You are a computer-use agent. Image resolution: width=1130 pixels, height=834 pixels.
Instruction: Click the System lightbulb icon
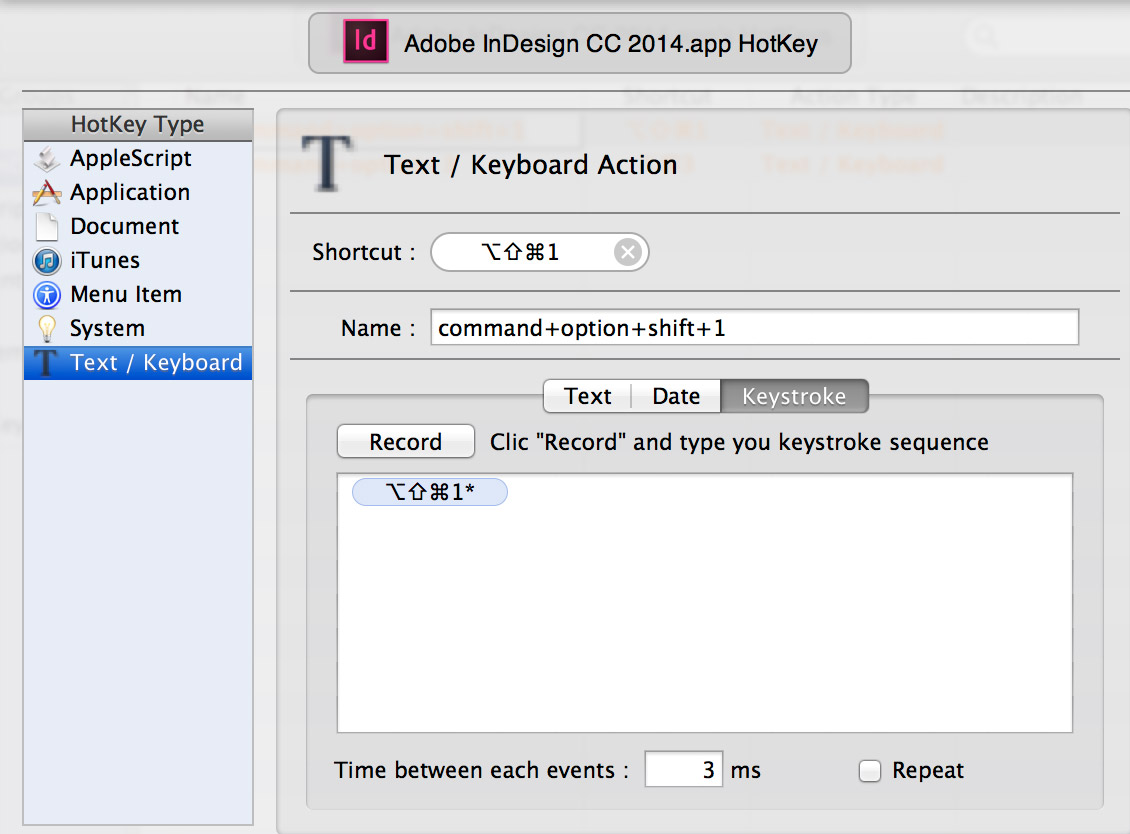(47, 329)
